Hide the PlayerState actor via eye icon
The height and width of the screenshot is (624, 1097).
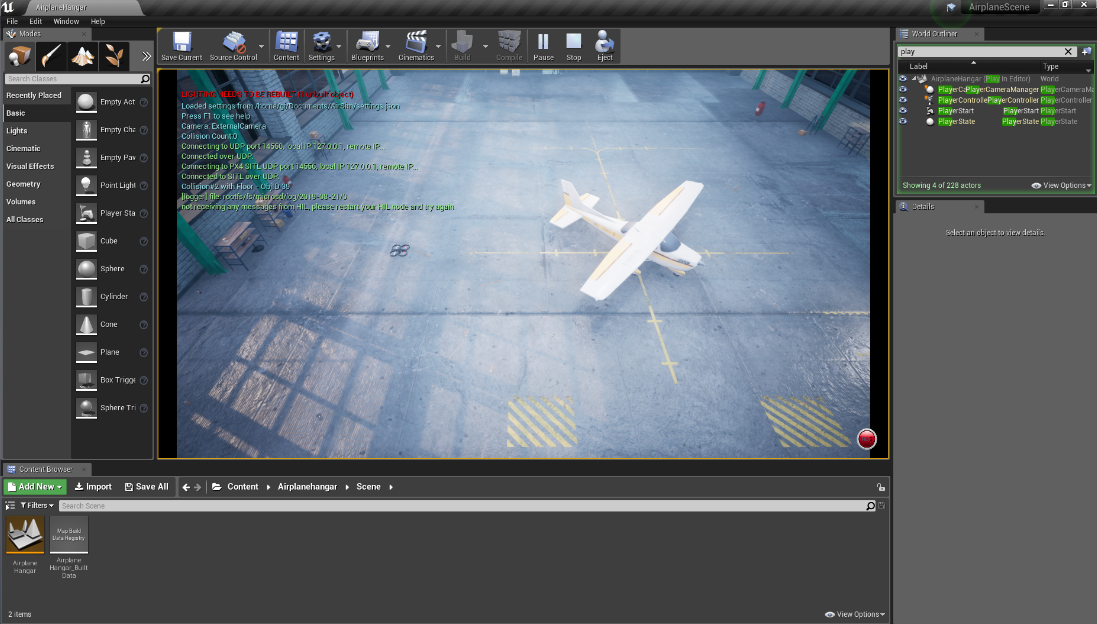(x=903, y=122)
